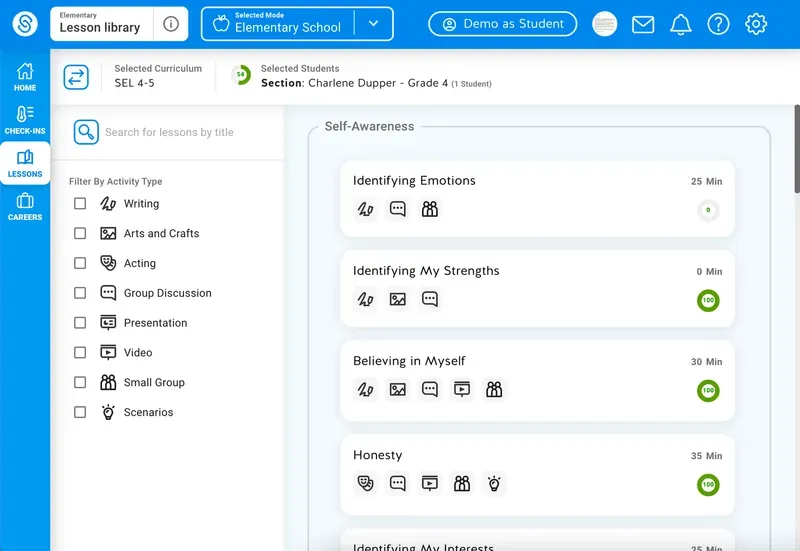The height and width of the screenshot is (551, 800).
Task: Click the 30 Min label on Believing in Myself
Action: (x=707, y=362)
